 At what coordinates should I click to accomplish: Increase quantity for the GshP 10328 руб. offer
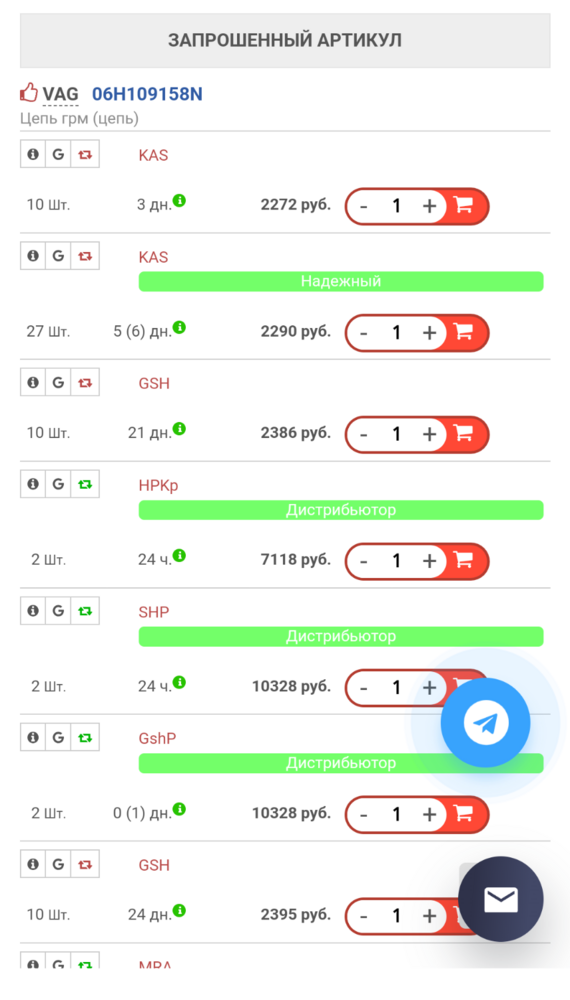(x=429, y=814)
